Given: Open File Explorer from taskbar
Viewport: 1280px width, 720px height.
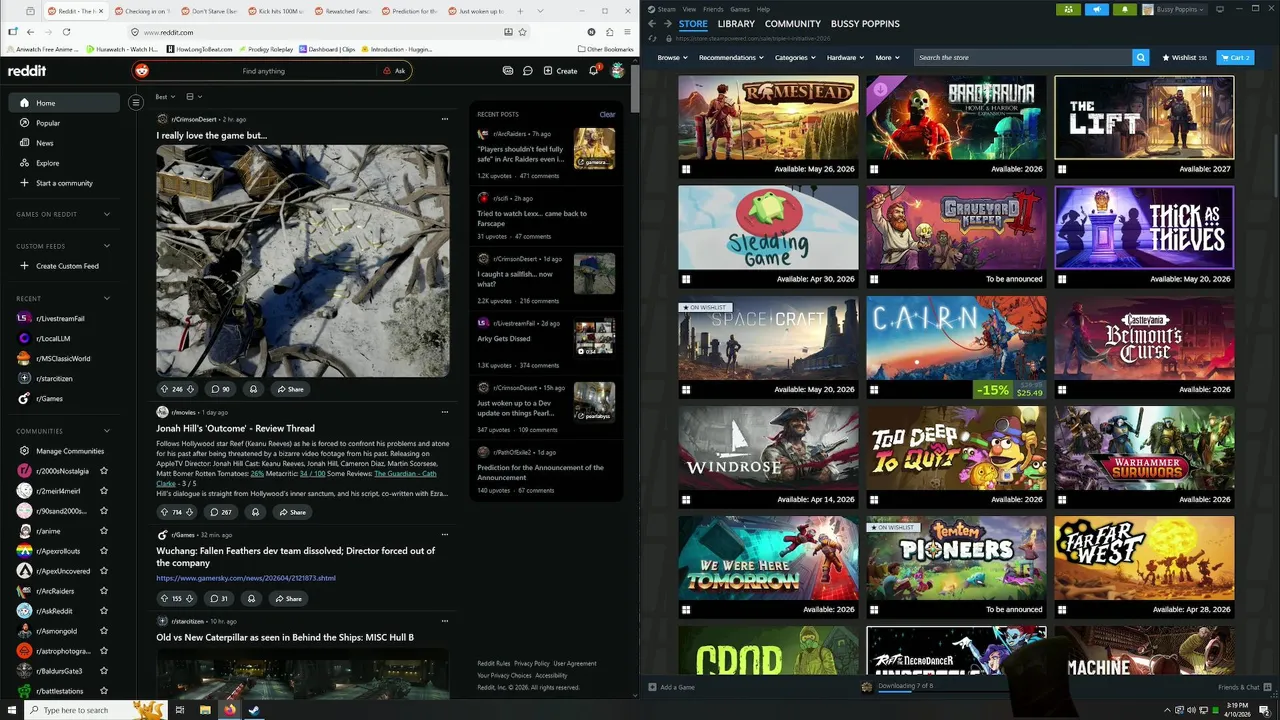Looking at the screenshot, I should (205, 710).
